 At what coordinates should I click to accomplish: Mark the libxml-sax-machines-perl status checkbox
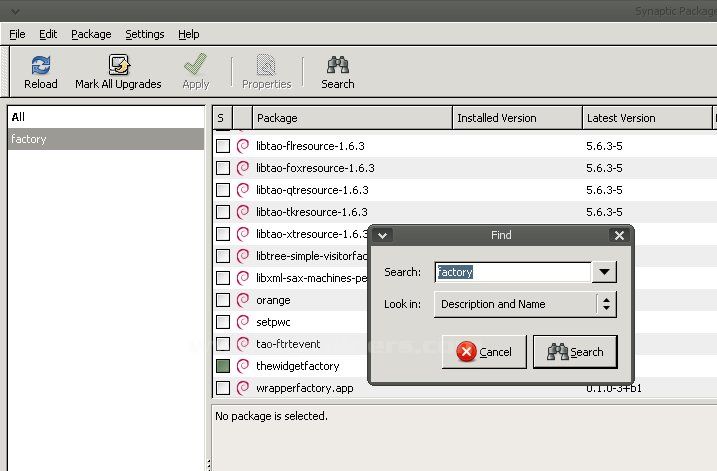click(x=223, y=278)
